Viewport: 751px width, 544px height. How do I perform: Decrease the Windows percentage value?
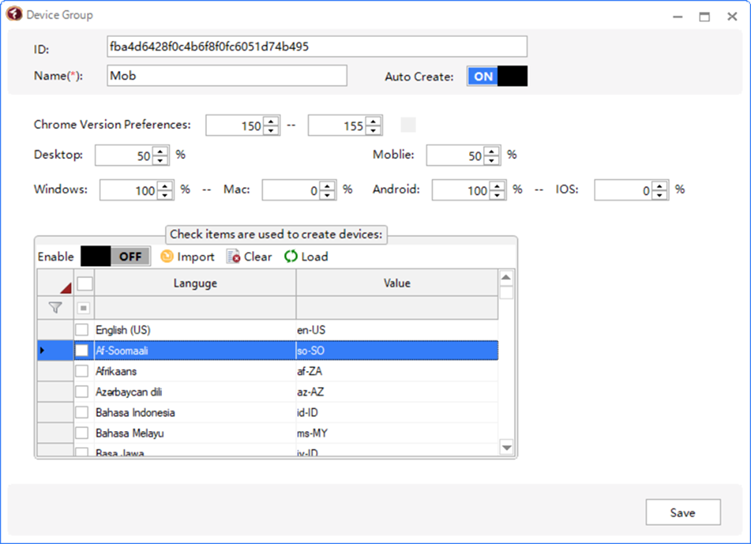(x=165, y=195)
